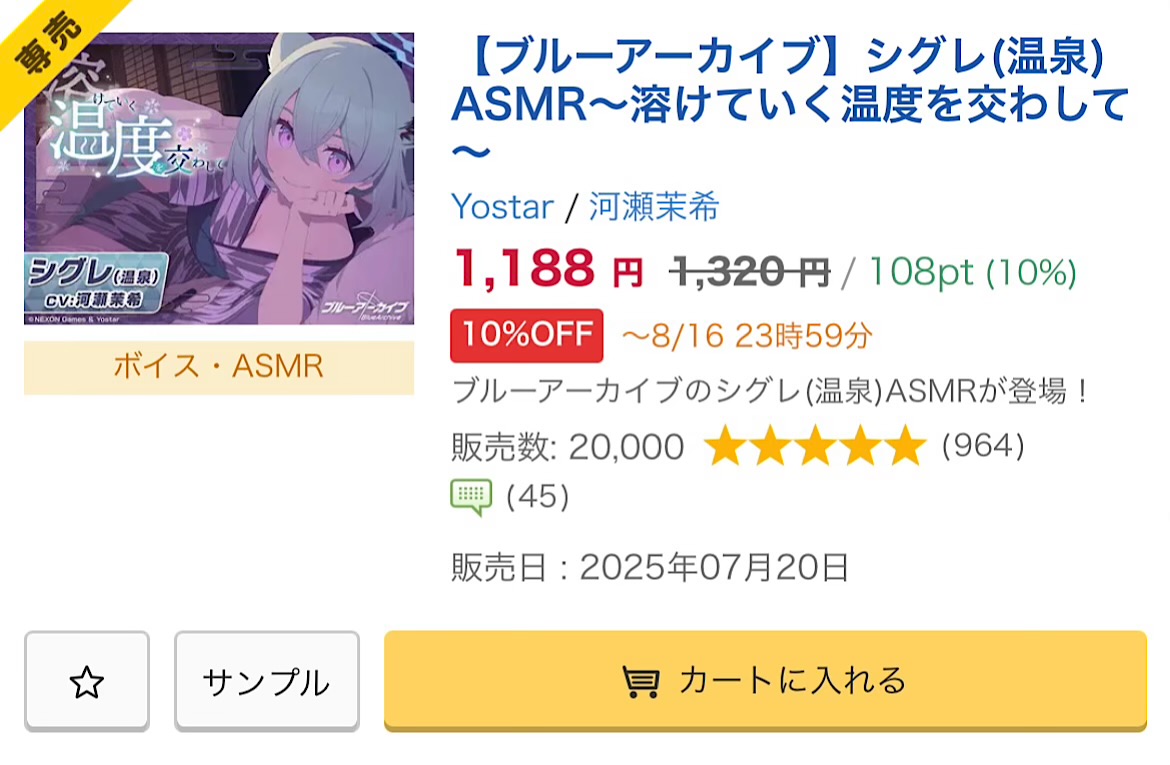1170x765 pixels.
Task: Open the サンプル preview button
Action: coord(266,682)
